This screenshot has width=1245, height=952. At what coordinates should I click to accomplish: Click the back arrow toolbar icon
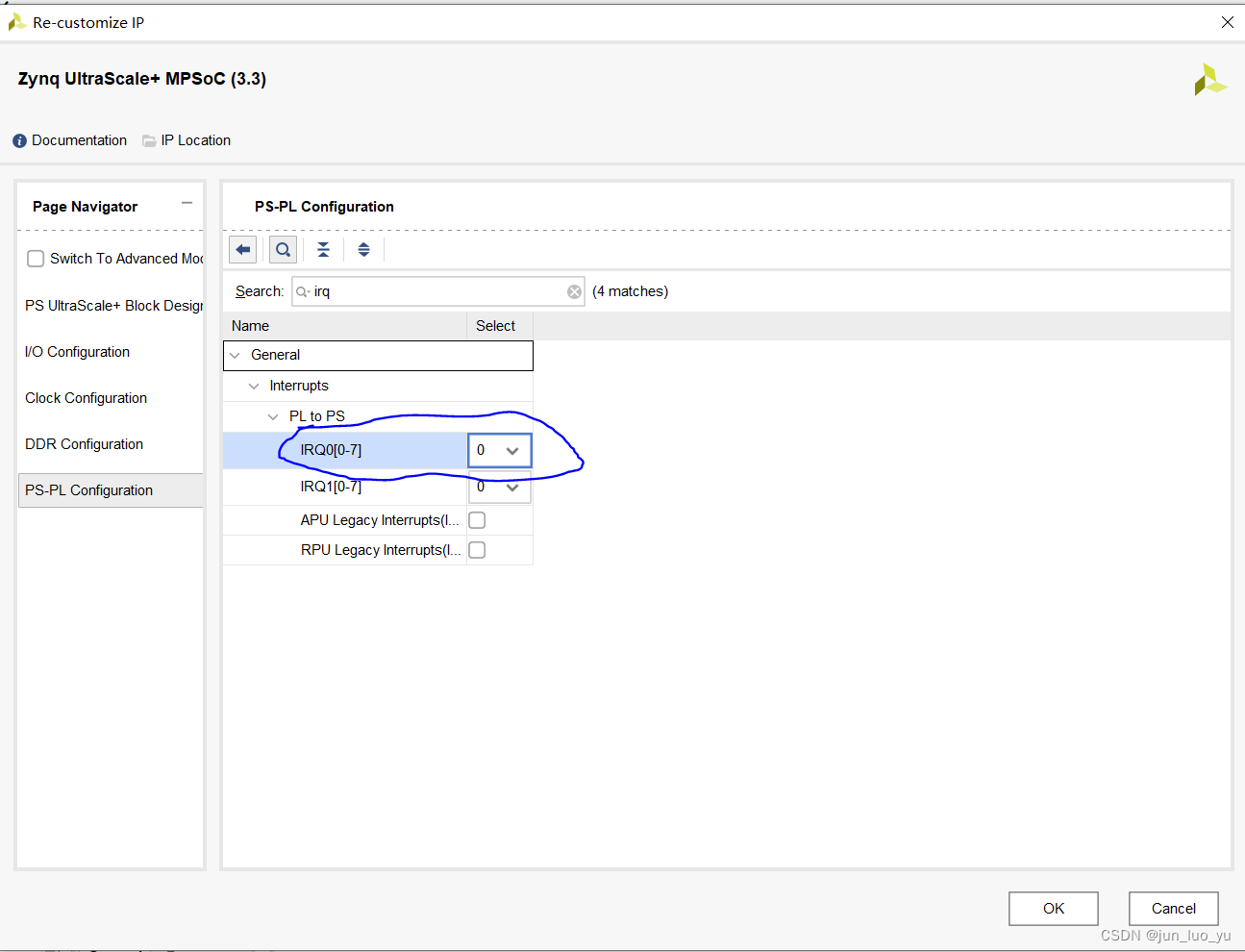243,250
